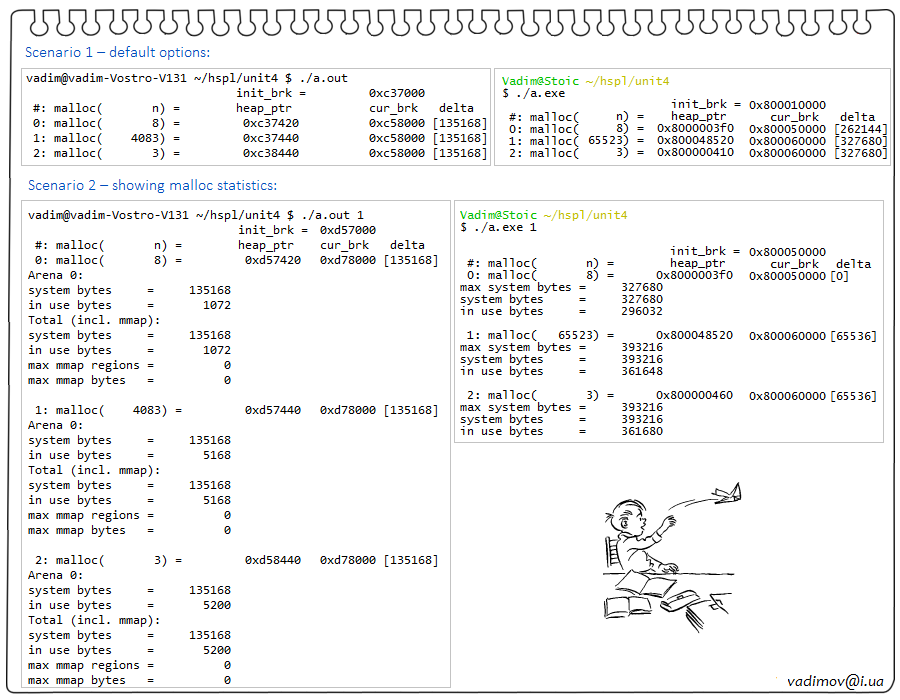Click the delta value [0]

point(839,276)
